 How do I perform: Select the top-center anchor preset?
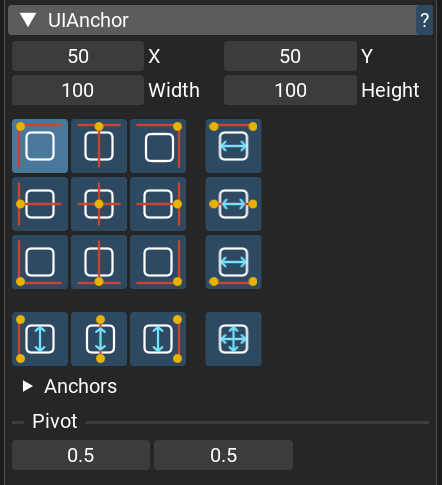(x=99, y=146)
